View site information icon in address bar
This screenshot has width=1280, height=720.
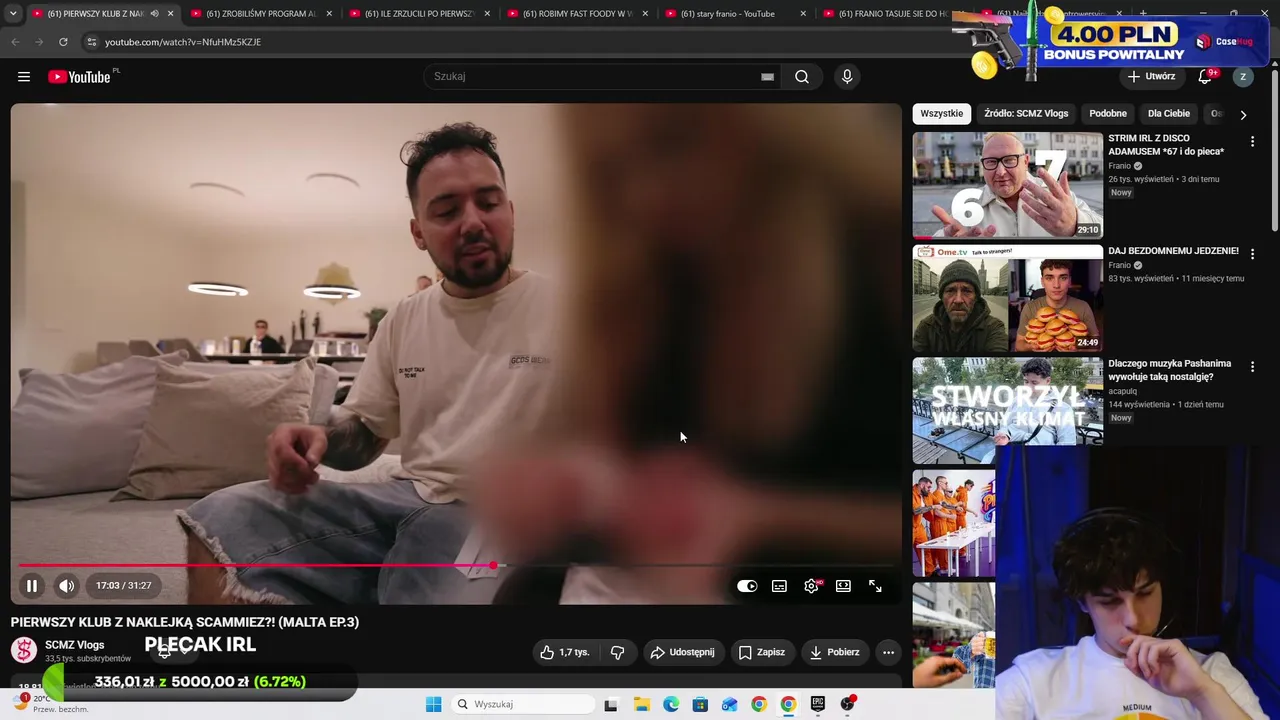(x=91, y=42)
